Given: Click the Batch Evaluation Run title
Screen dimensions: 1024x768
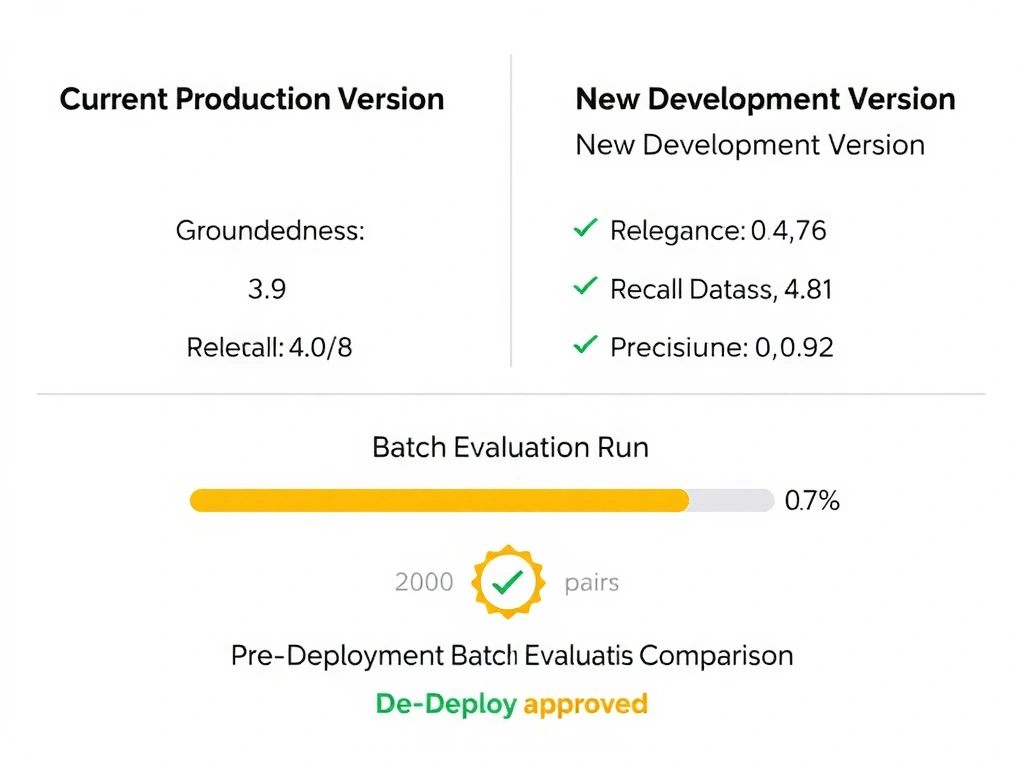Looking at the screenshot, I should (x=511, y=447).
